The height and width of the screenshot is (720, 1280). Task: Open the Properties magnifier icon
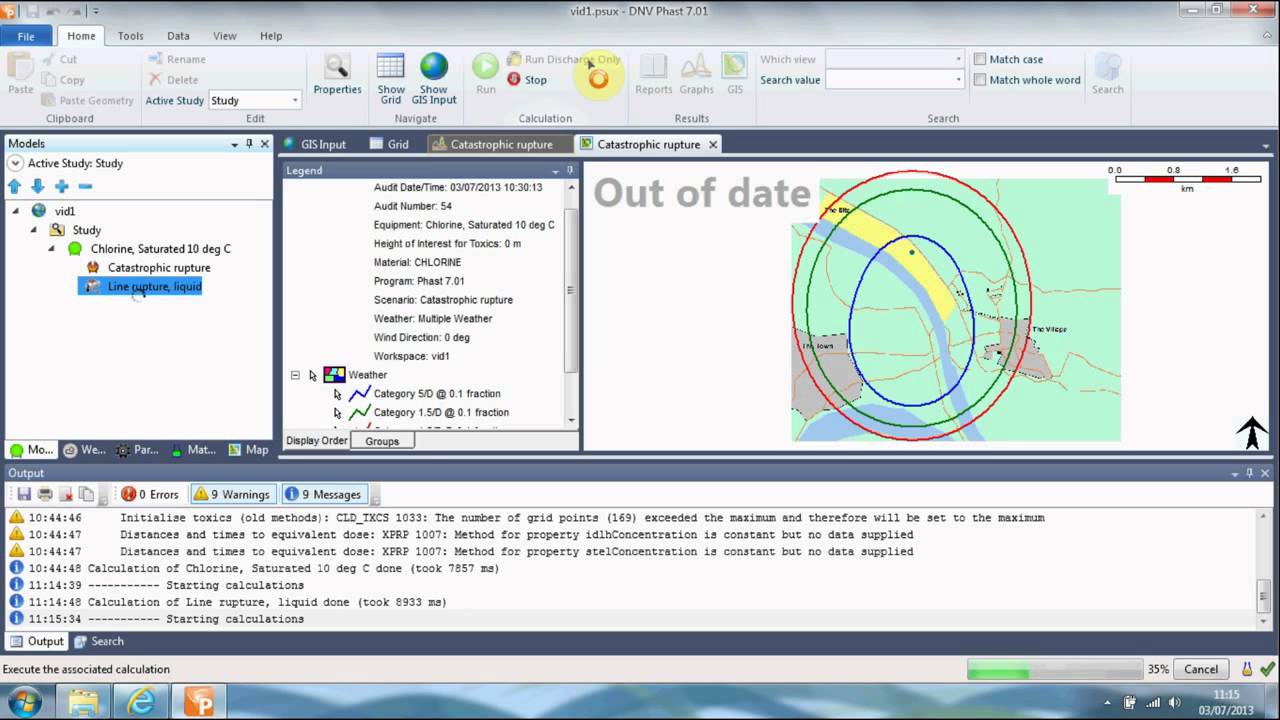337,68
